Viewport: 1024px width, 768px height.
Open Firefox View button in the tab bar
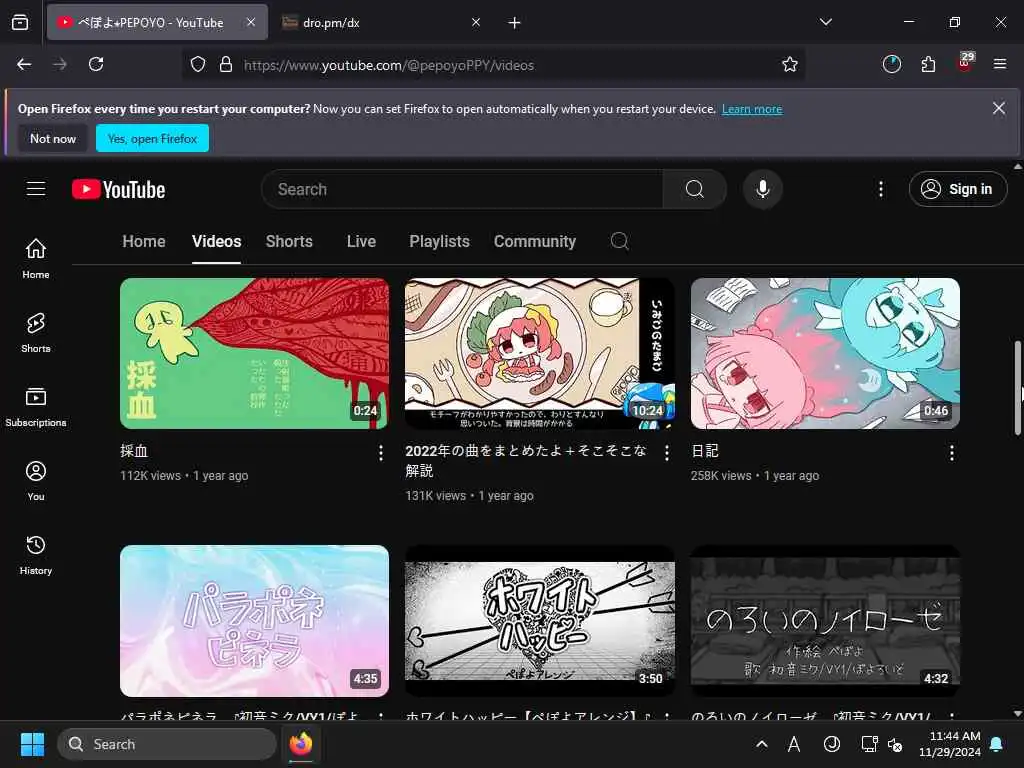pyautogui.click(x=20, y=23)
